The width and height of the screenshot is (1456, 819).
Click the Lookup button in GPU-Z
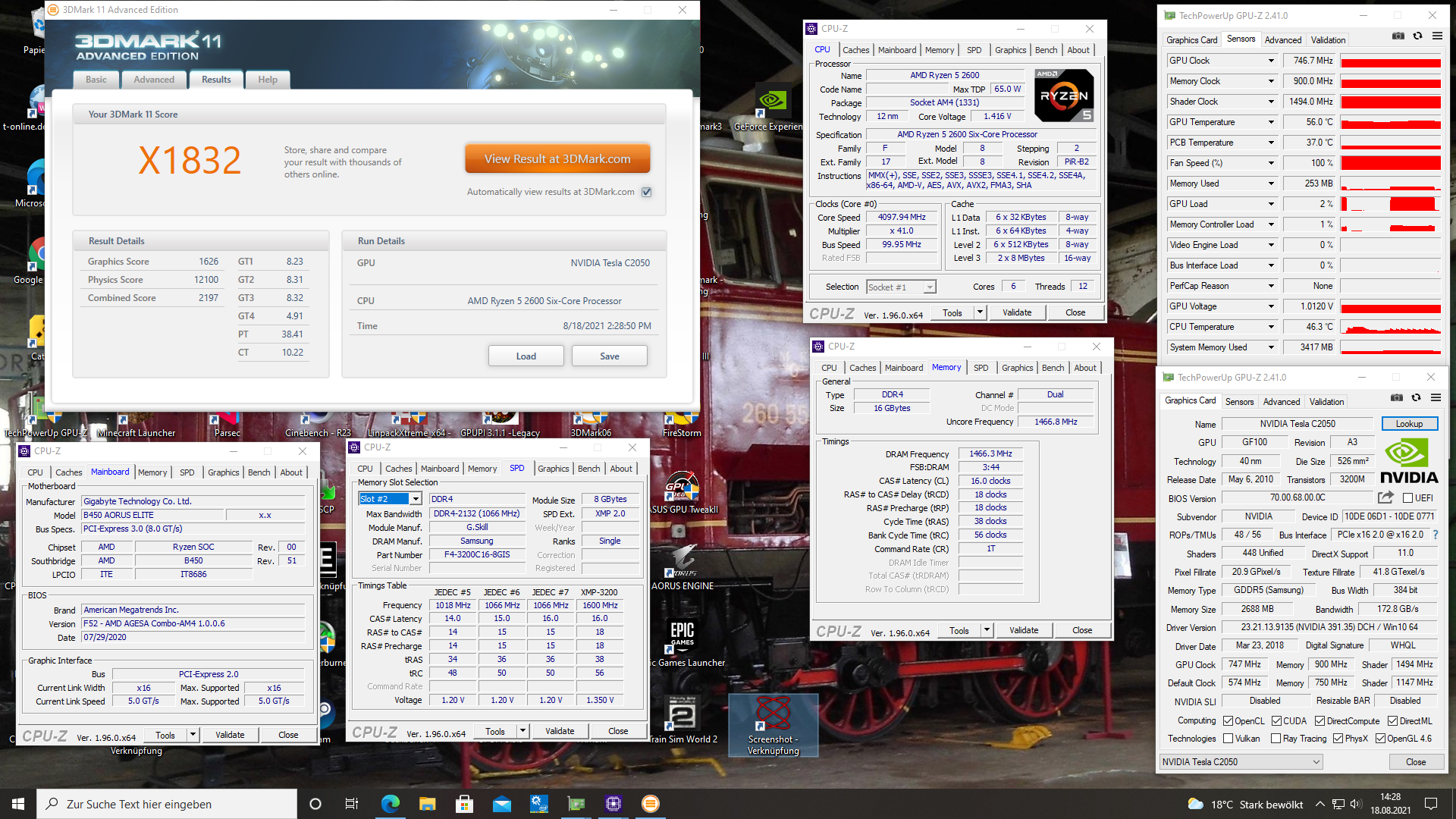point(1409,424)
